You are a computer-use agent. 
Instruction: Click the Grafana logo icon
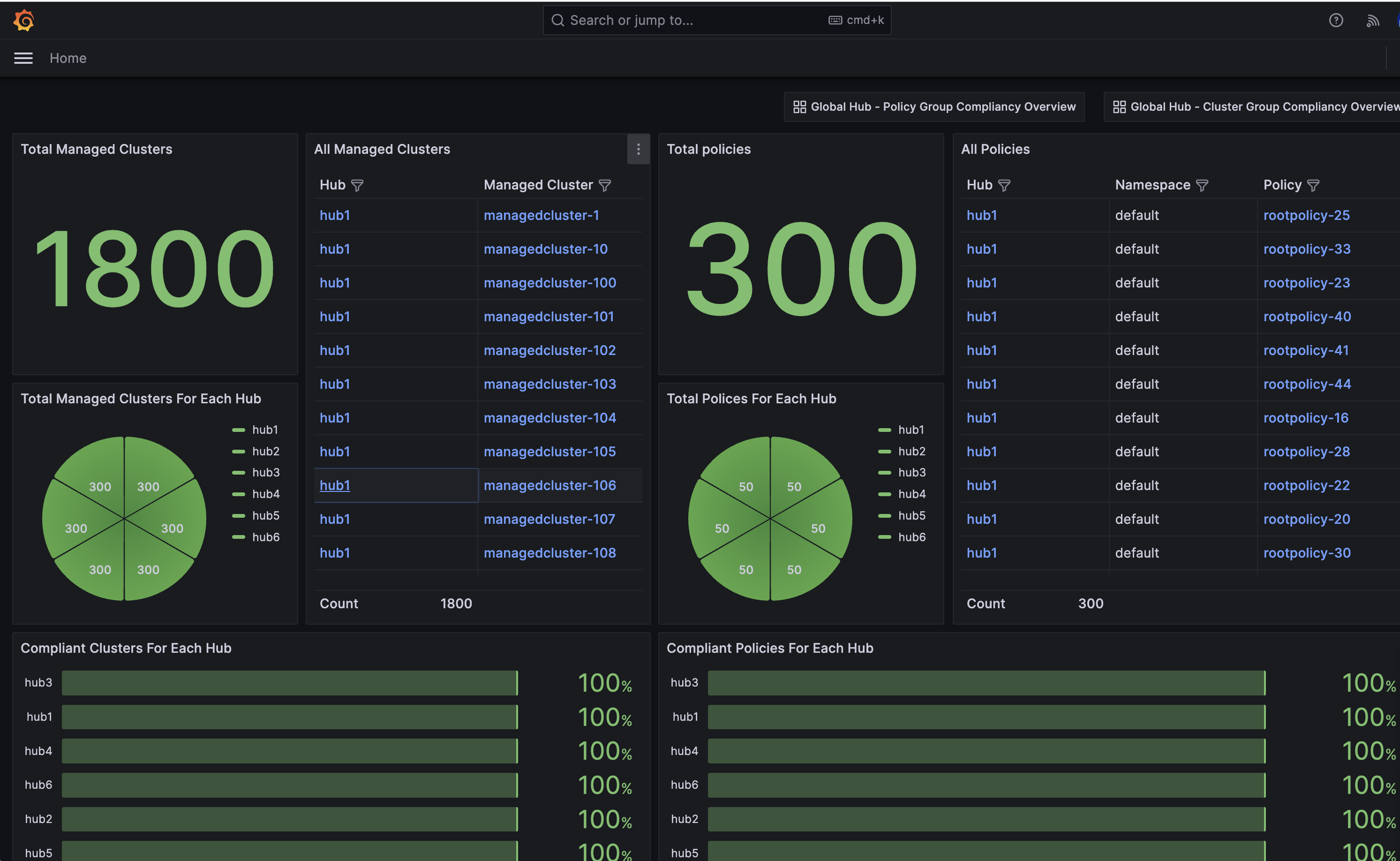click(x=23, y=21)
